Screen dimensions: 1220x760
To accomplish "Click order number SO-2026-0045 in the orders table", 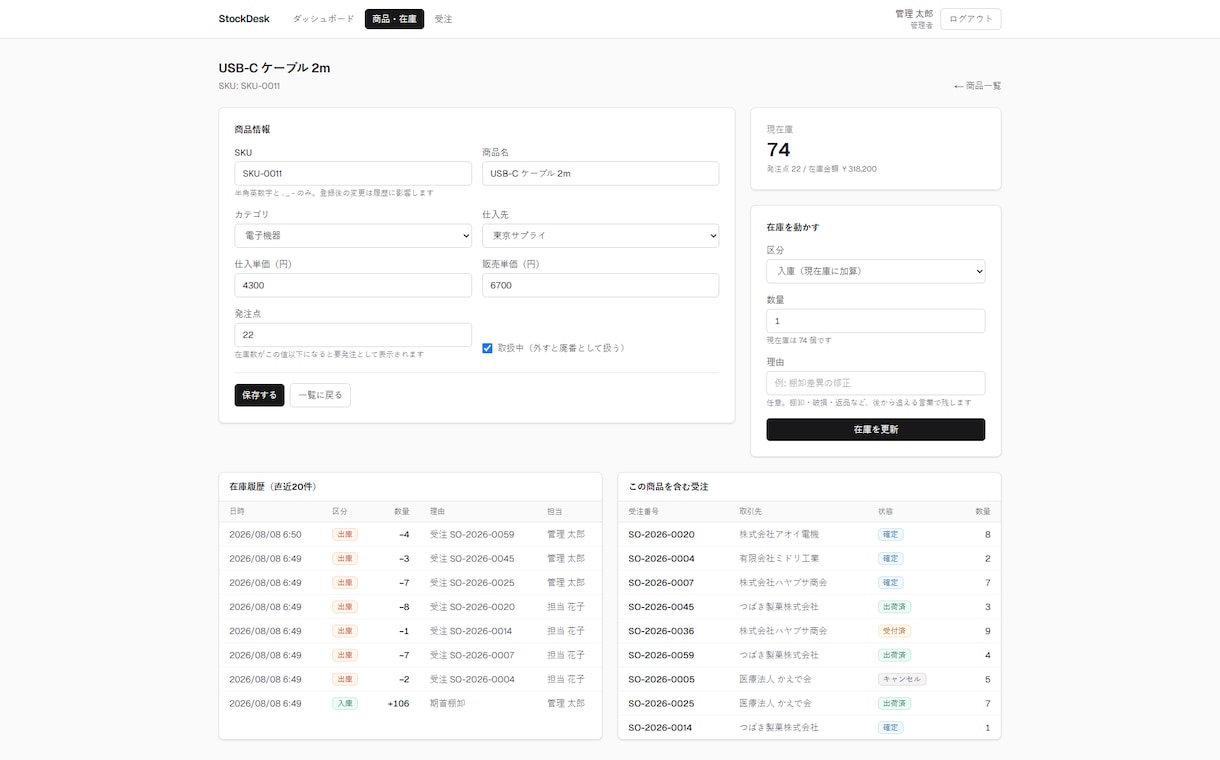I will click(x=661, y=607).
